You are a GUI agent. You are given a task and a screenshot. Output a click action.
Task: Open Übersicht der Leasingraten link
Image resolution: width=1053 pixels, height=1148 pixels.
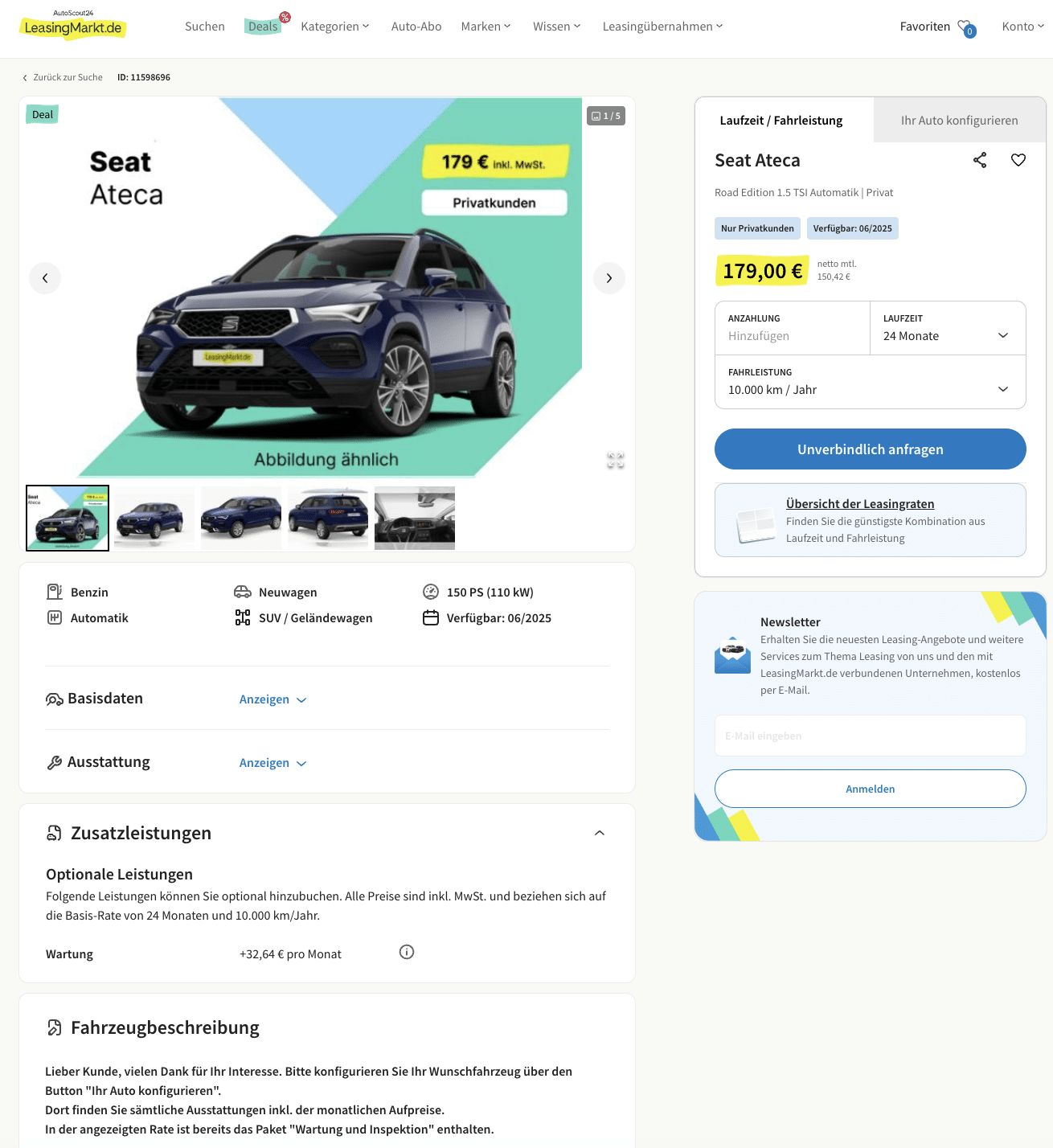coord(860,503)
